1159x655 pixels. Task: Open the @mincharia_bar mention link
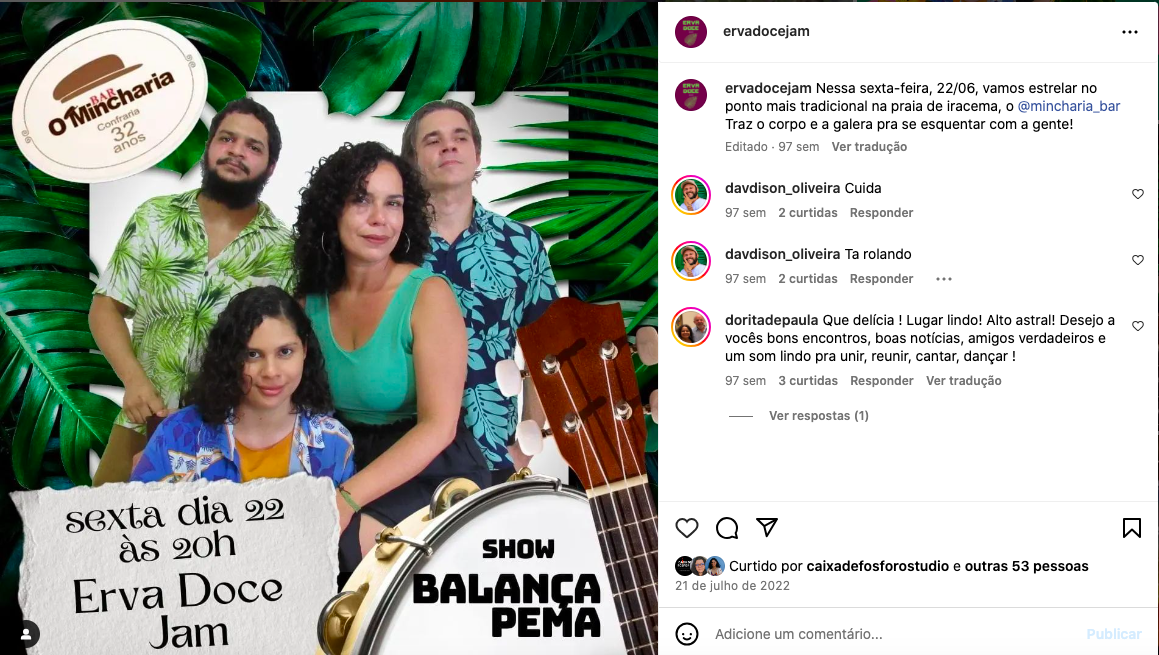tap(1069, 106)
